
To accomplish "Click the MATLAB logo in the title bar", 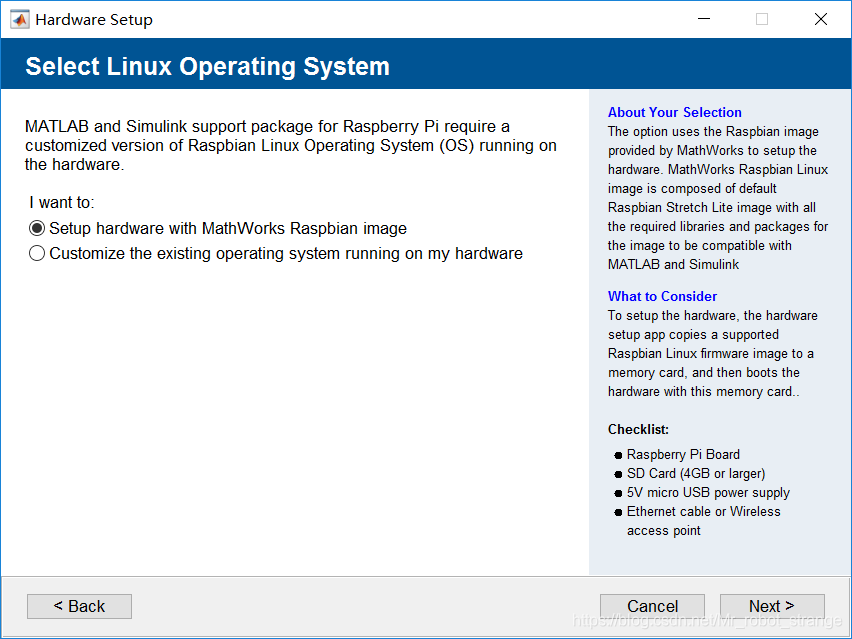I will (19, 19).
